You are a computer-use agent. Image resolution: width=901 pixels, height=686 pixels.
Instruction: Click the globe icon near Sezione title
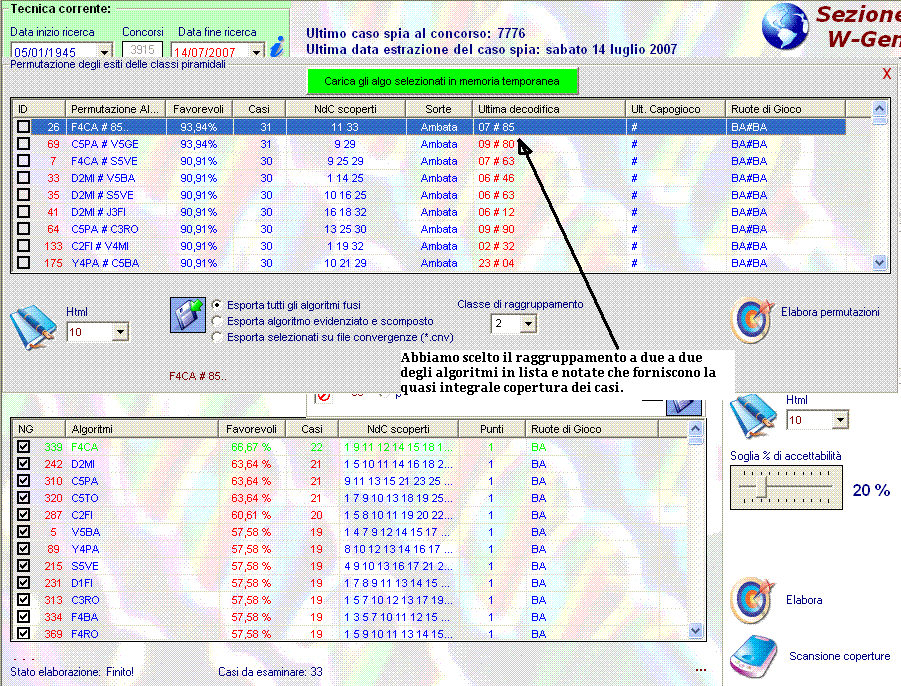[785, 27]
